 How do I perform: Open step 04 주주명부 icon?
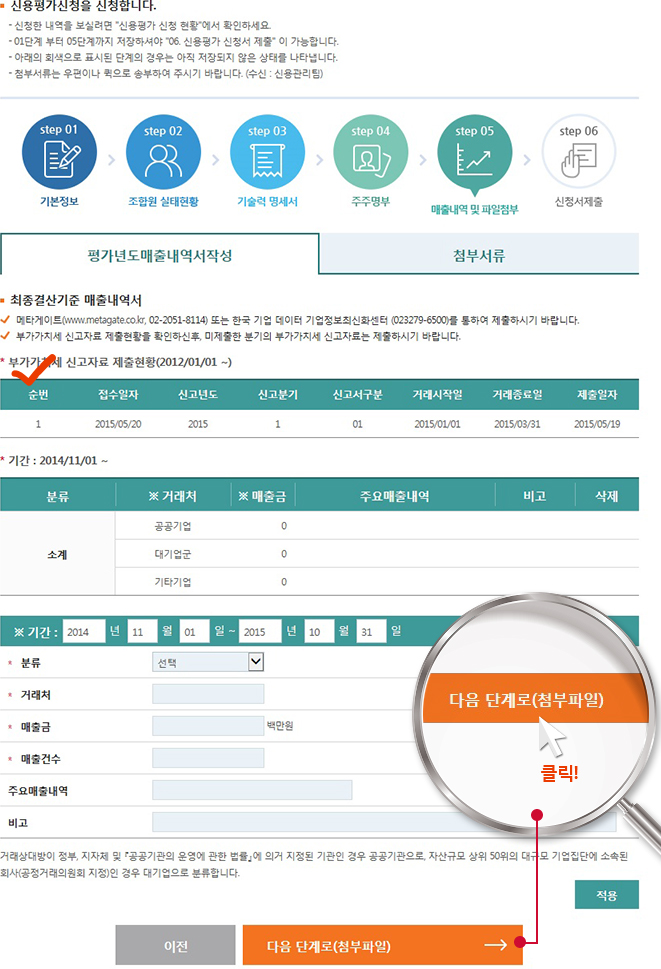point(371,152)
